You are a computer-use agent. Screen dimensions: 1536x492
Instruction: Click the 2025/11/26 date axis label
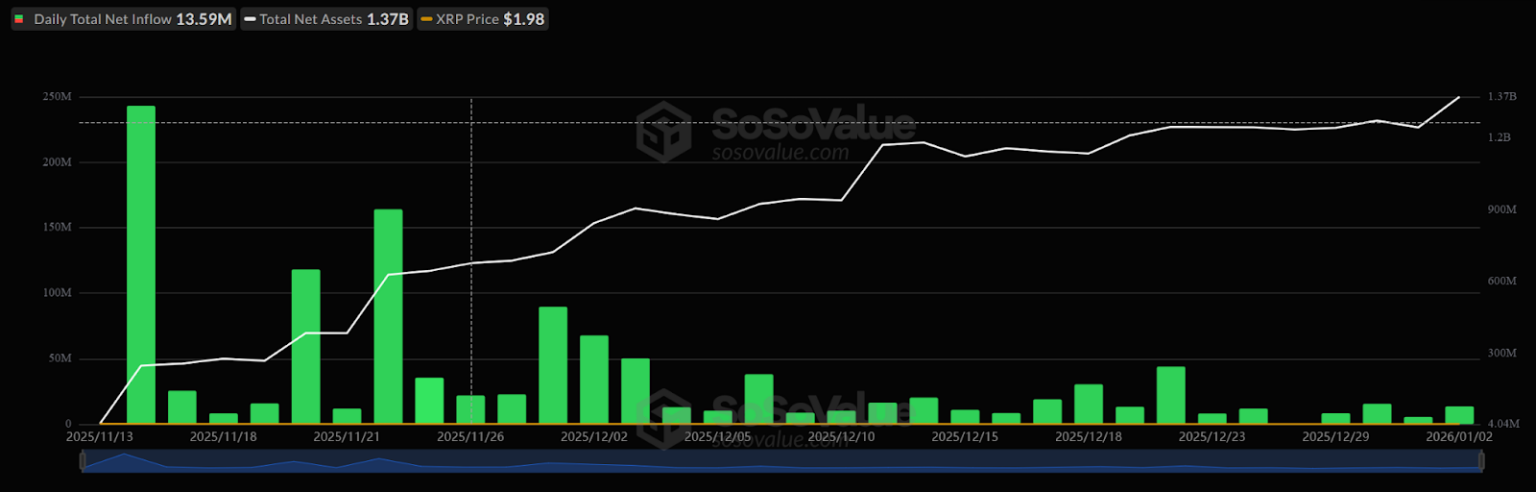coord(470,437)
